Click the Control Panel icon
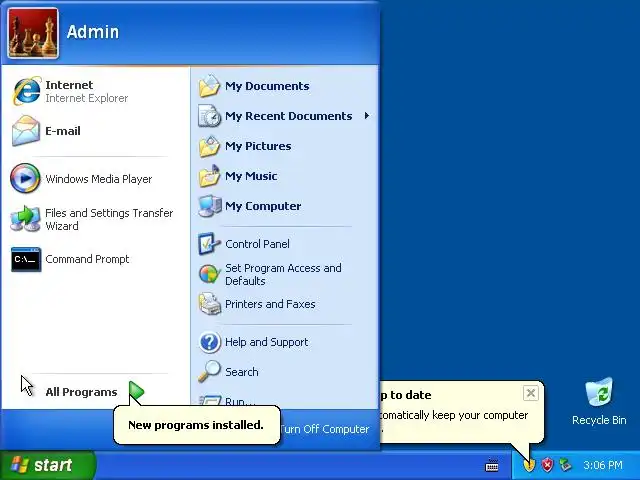Screen dimensions: 640x480 (x=209, y=244)
